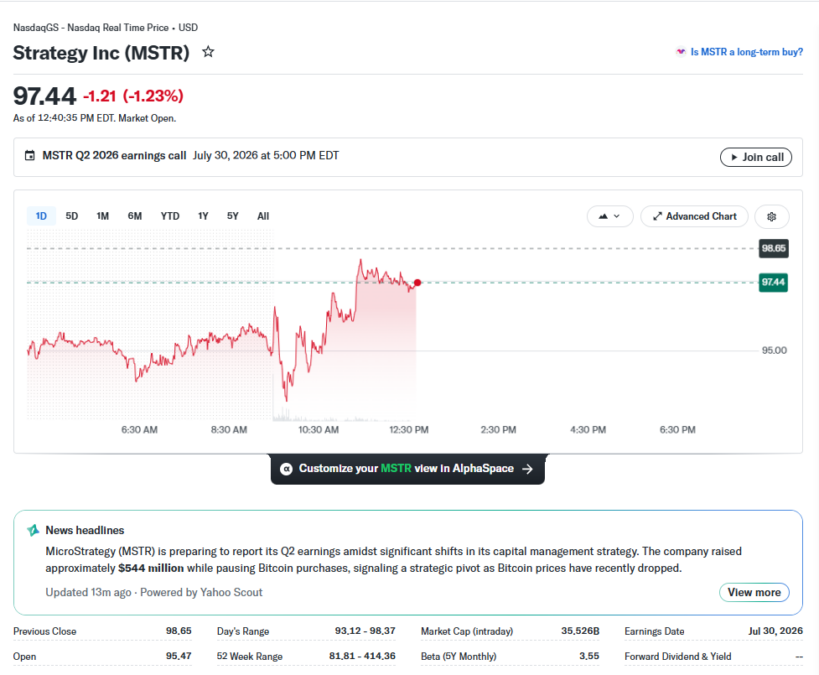The width and height of the screenshot is (819, 675).
Task: Open the chart type dropdown
Action: pyautogui.click(x=610, y=216)
